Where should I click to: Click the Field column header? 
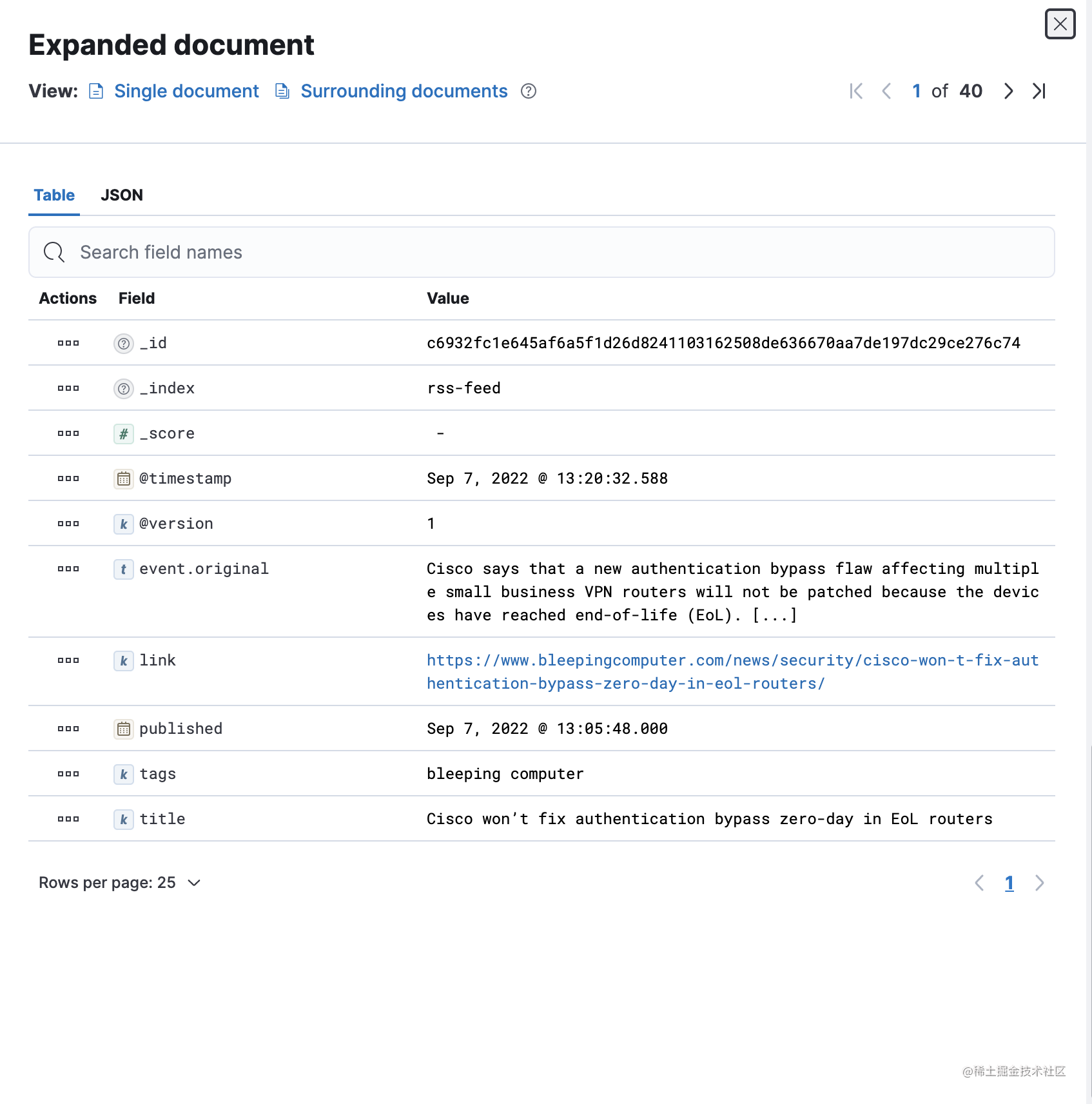pyautogui.click(x=137, y=299)
